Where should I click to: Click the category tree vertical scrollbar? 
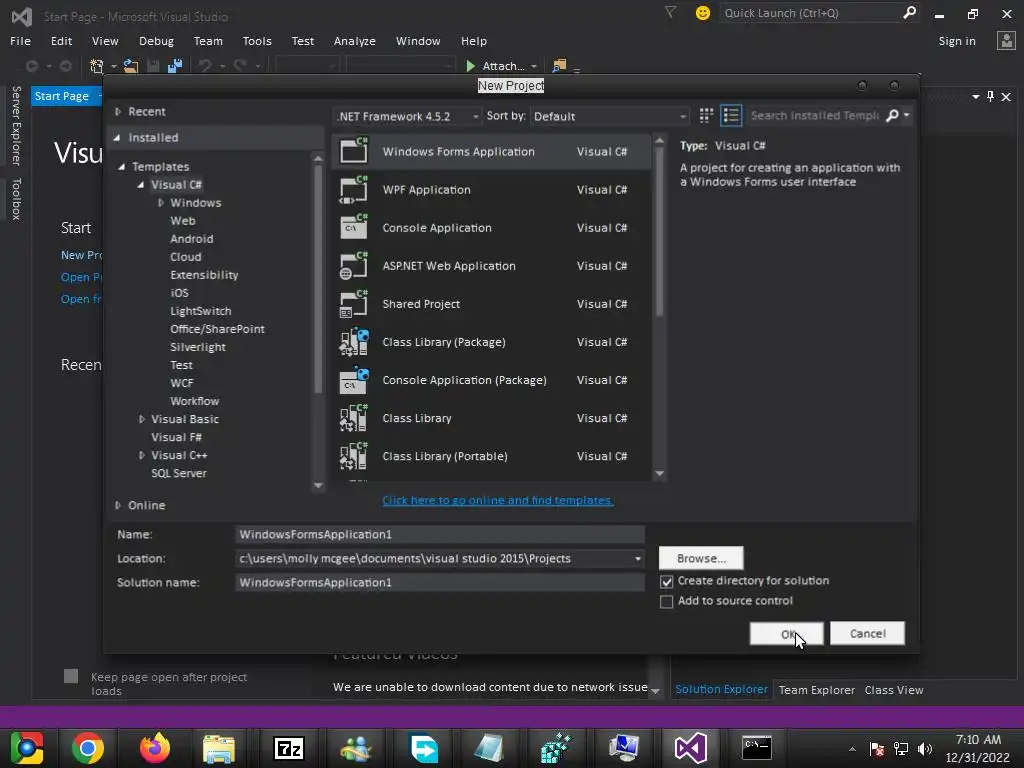tap(318, 280)
